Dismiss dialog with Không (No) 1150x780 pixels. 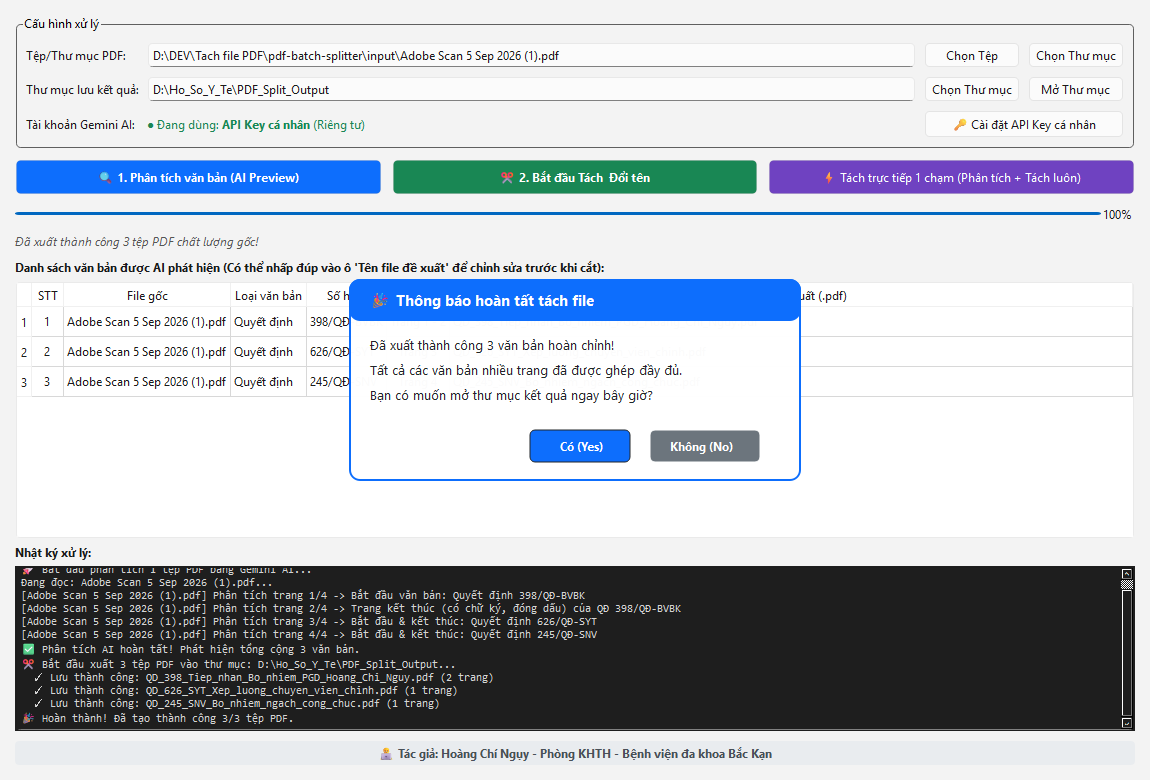point(704,446)
